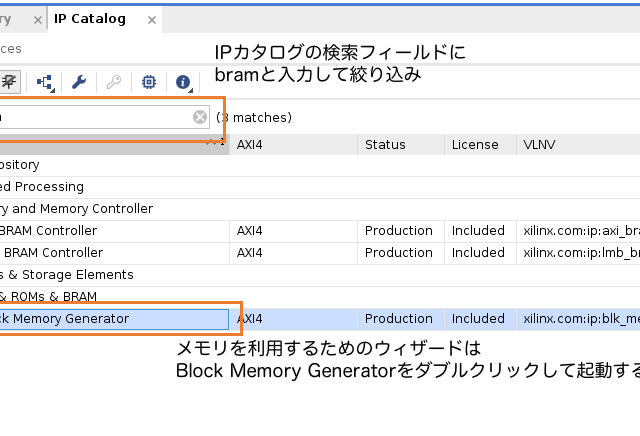Viewport: 640px width, 436px height.
Task: Click the wrench customize IP icon
Action: 79,83
